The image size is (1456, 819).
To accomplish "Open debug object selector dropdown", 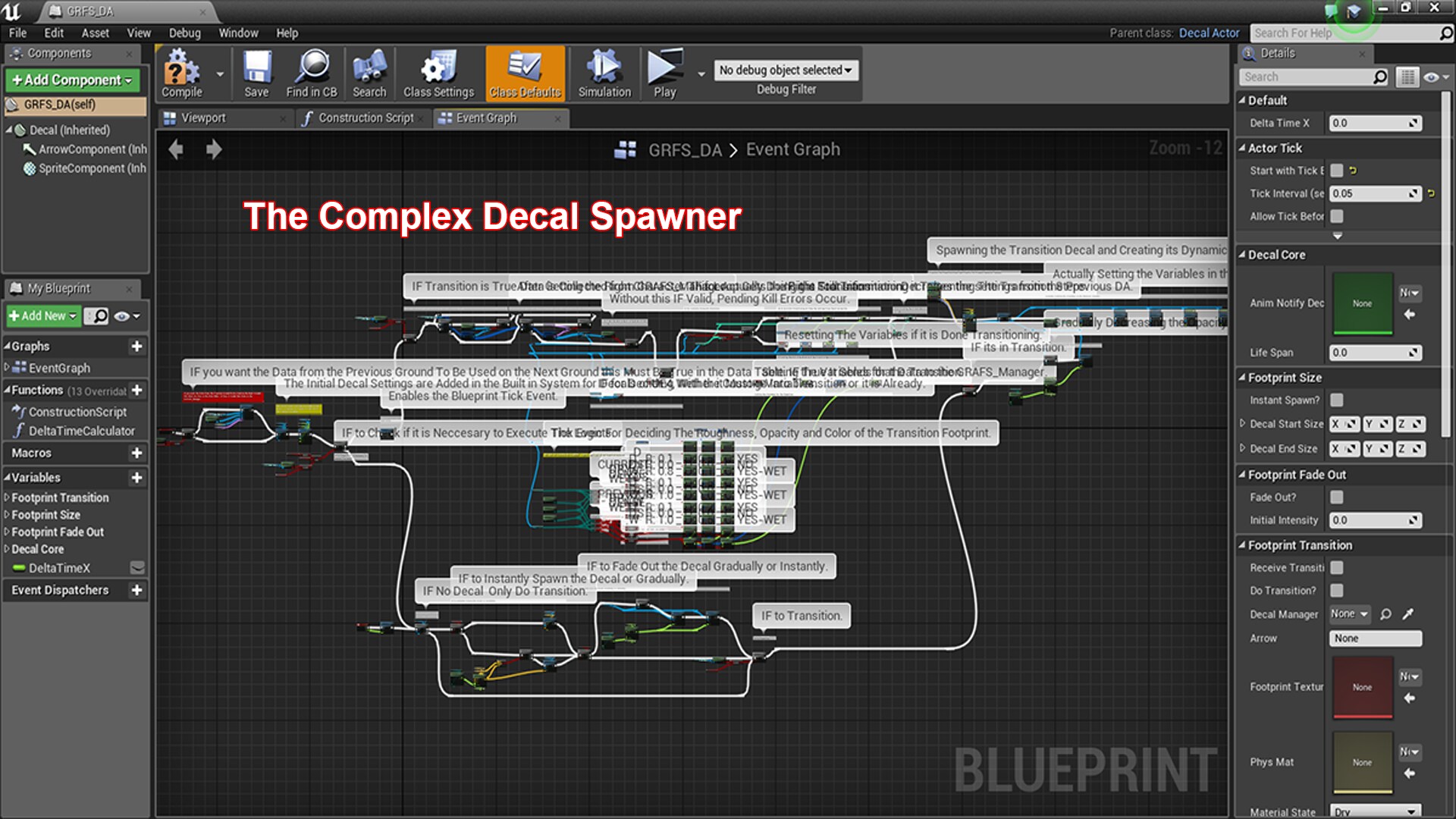I will [x=786, y=70].
